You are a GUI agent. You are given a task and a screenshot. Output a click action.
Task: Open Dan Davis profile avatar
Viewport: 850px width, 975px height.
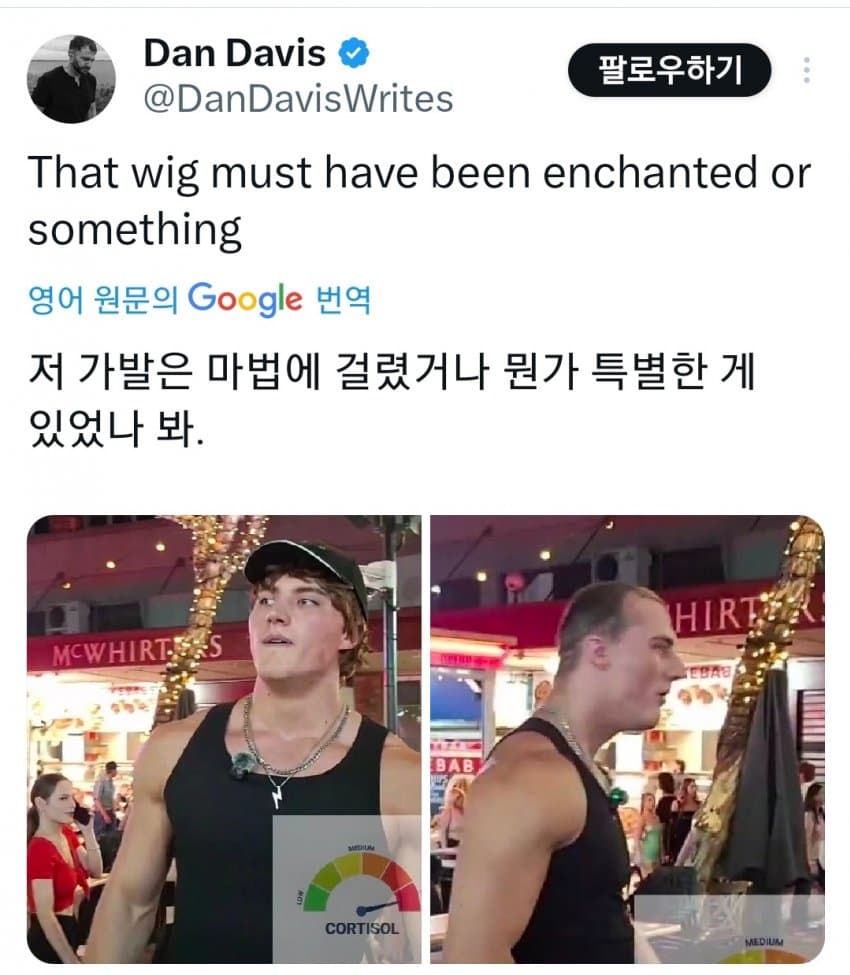pyautogui.click(x=71, y=78)
